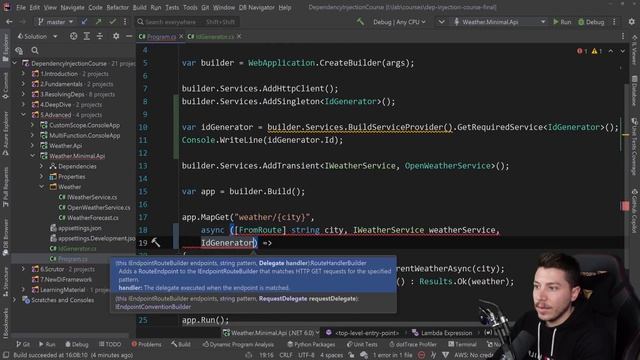Open the Solution view dropdown
Image resolution: width=640 pixels, height=360 pixels.
click(37, 36)
